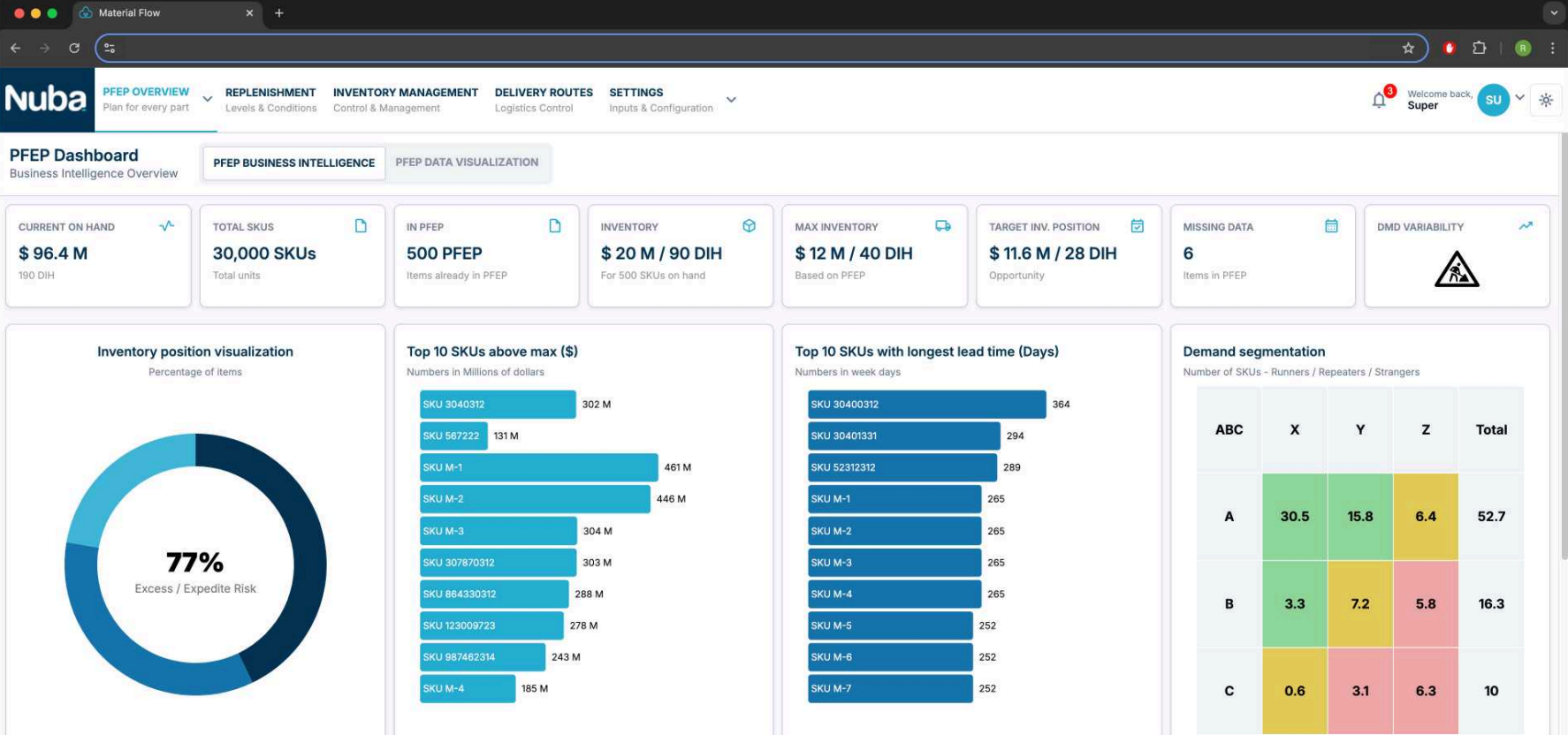The image size is (1568, 735).
Task: Click the trend arrow icon on DMD Variability card
Action: 1526,226
